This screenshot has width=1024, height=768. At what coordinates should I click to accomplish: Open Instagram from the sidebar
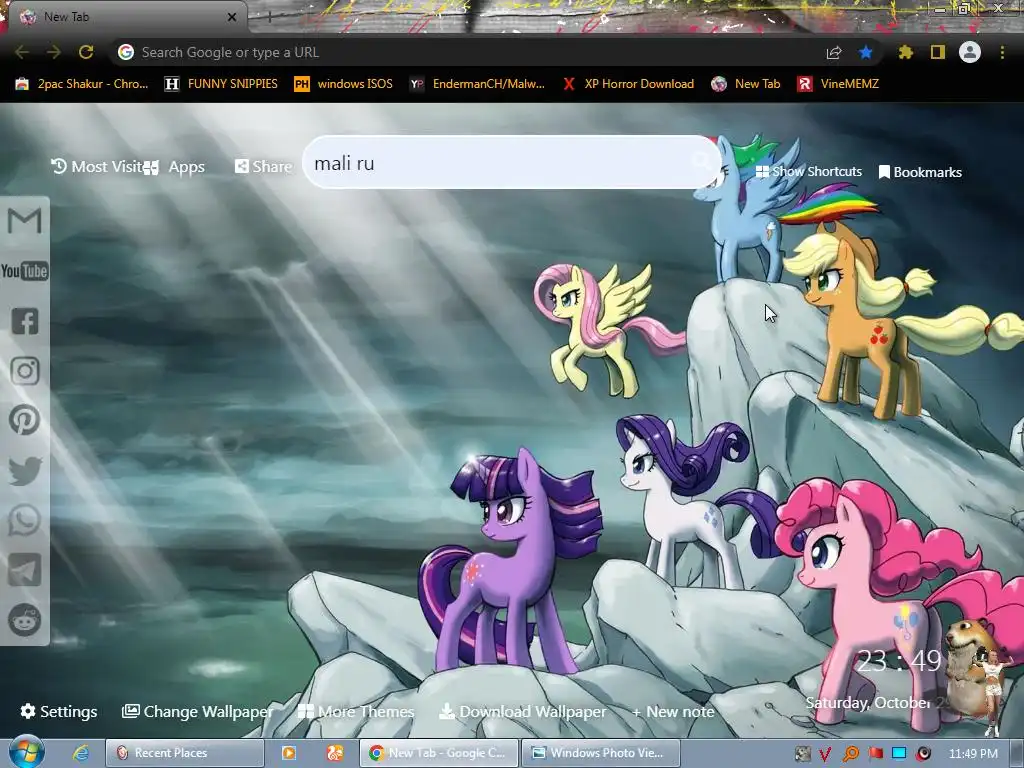click(25, 371)
